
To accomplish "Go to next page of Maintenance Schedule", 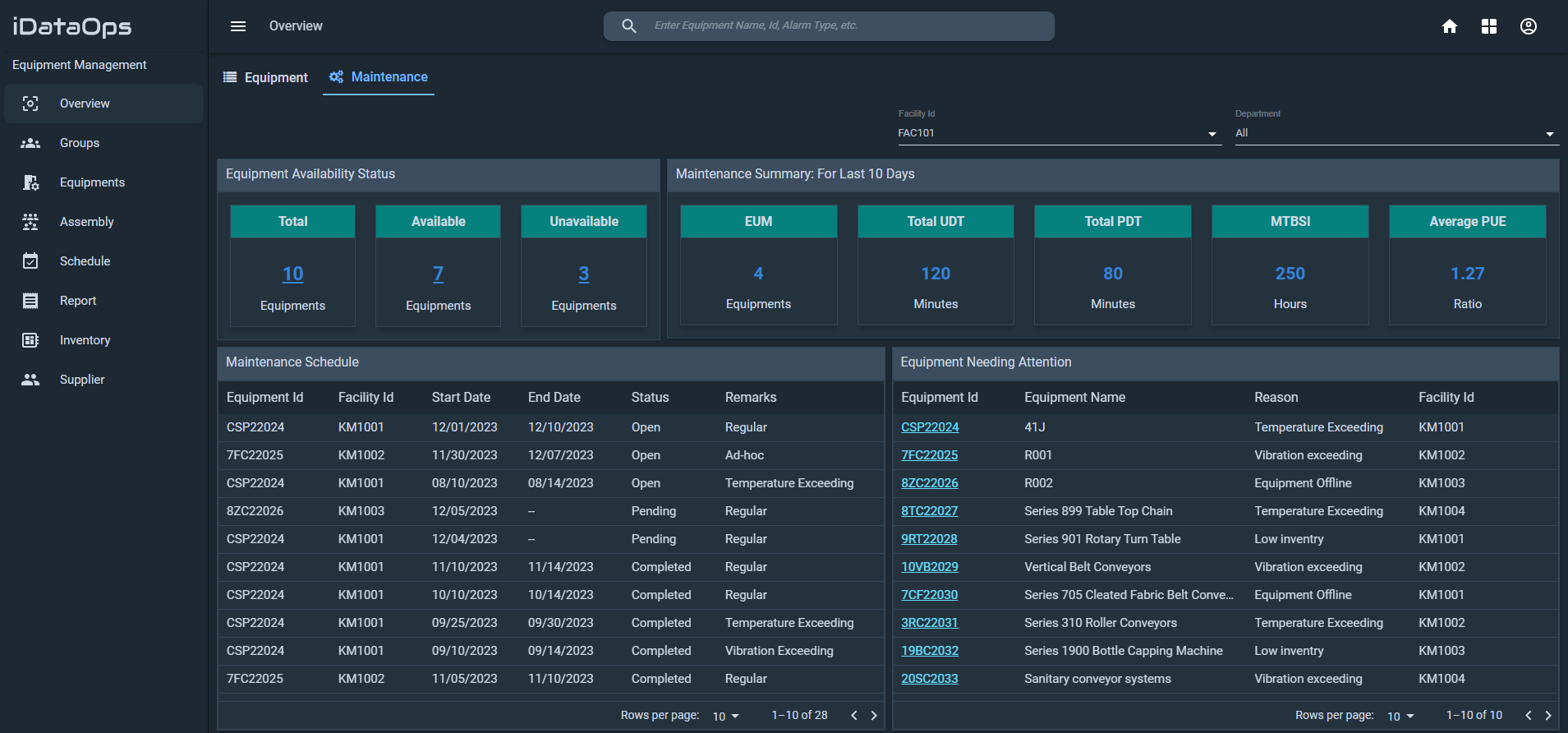I will click(x=874, y=716).
